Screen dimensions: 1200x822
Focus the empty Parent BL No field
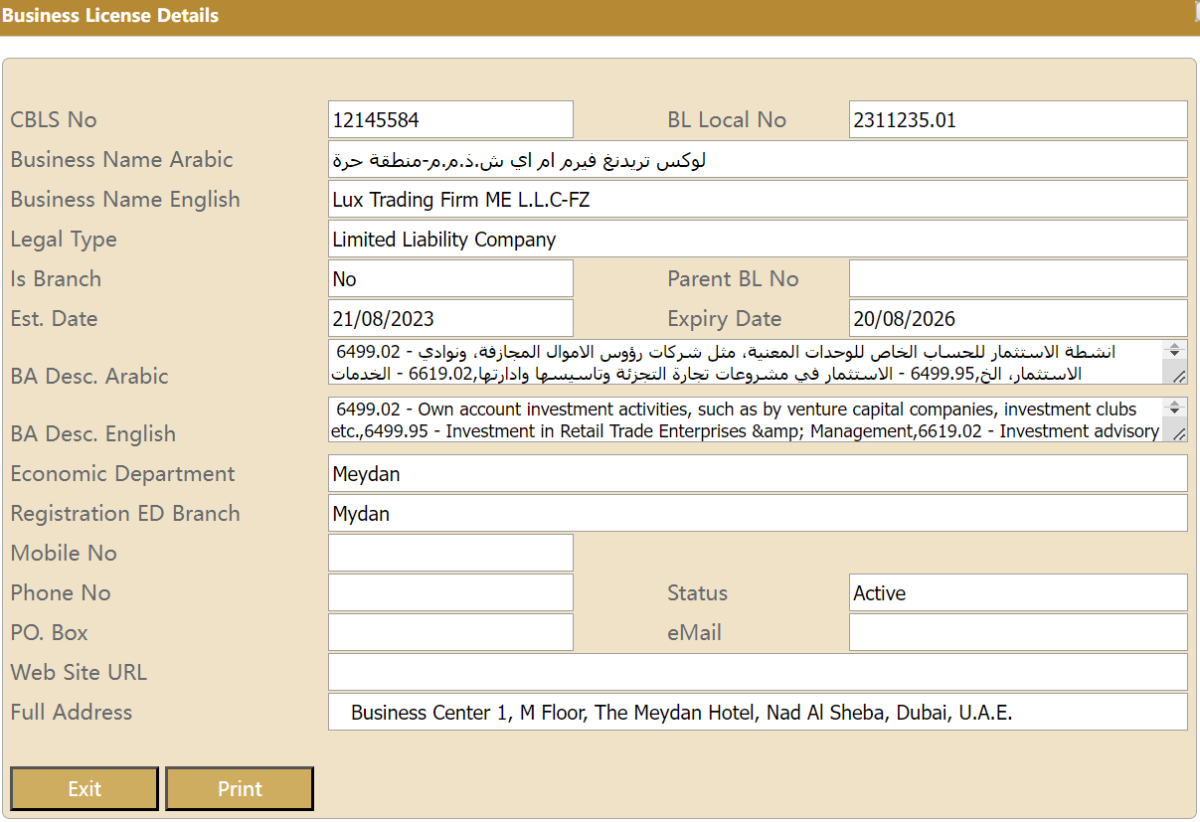[x=1017, y=279]
